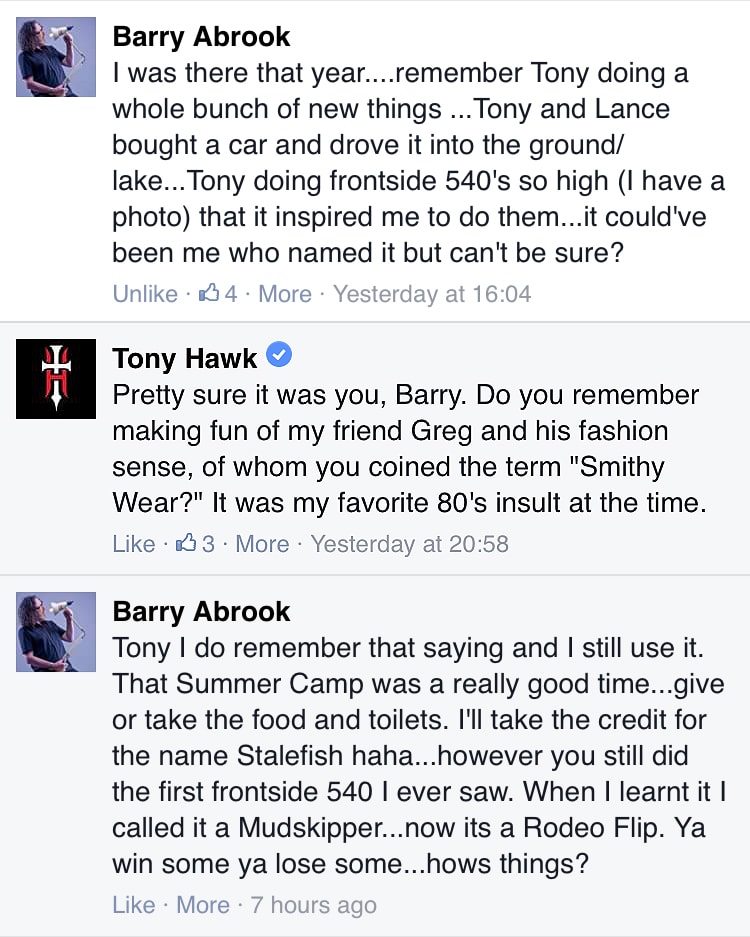Expand More options on Barry's first comment

tap(285, 294)
